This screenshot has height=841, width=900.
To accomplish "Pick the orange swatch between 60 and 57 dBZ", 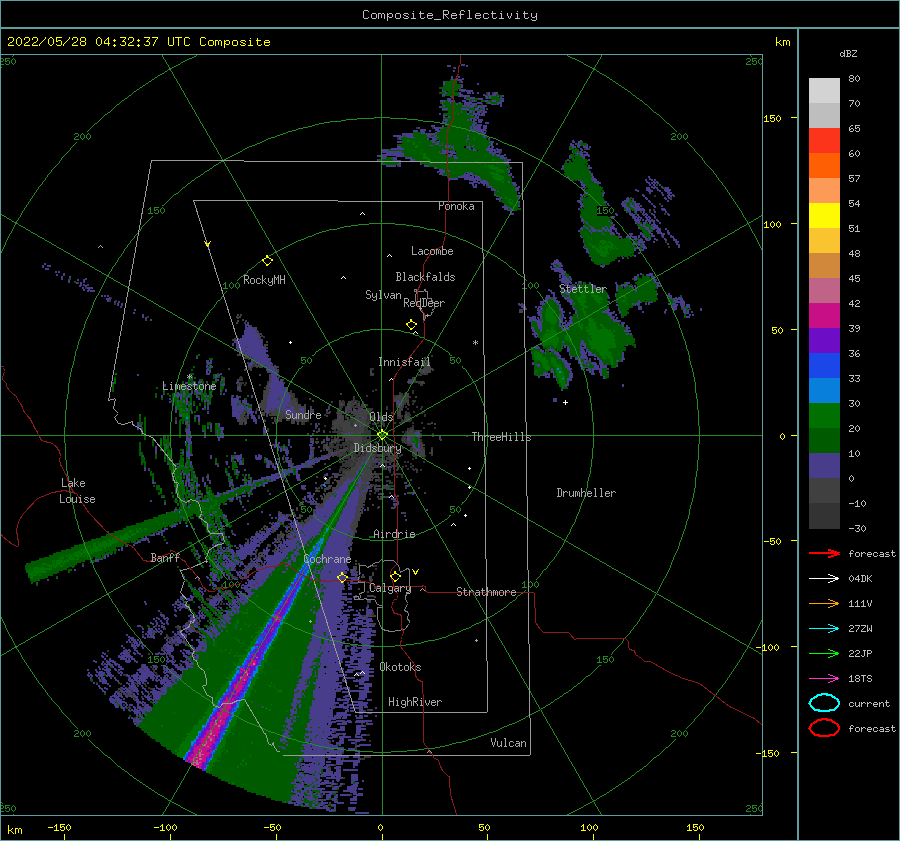I will [x=824, y=166].
